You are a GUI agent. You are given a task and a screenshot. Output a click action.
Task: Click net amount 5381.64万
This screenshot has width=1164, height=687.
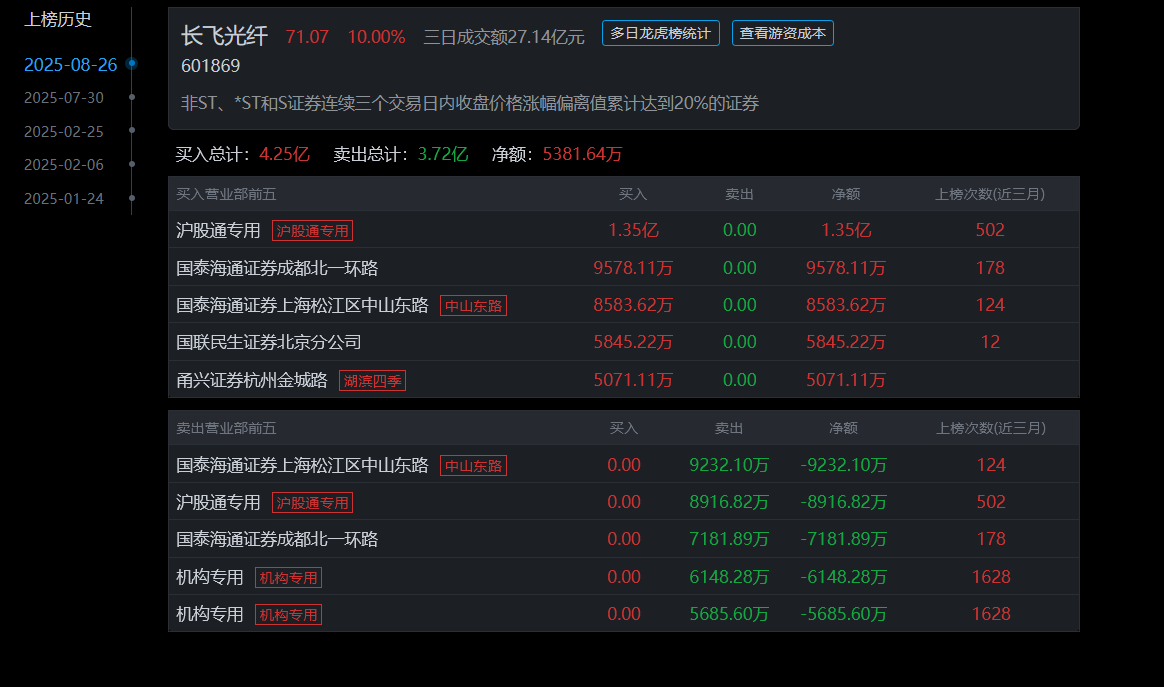(x=582, y=154)
